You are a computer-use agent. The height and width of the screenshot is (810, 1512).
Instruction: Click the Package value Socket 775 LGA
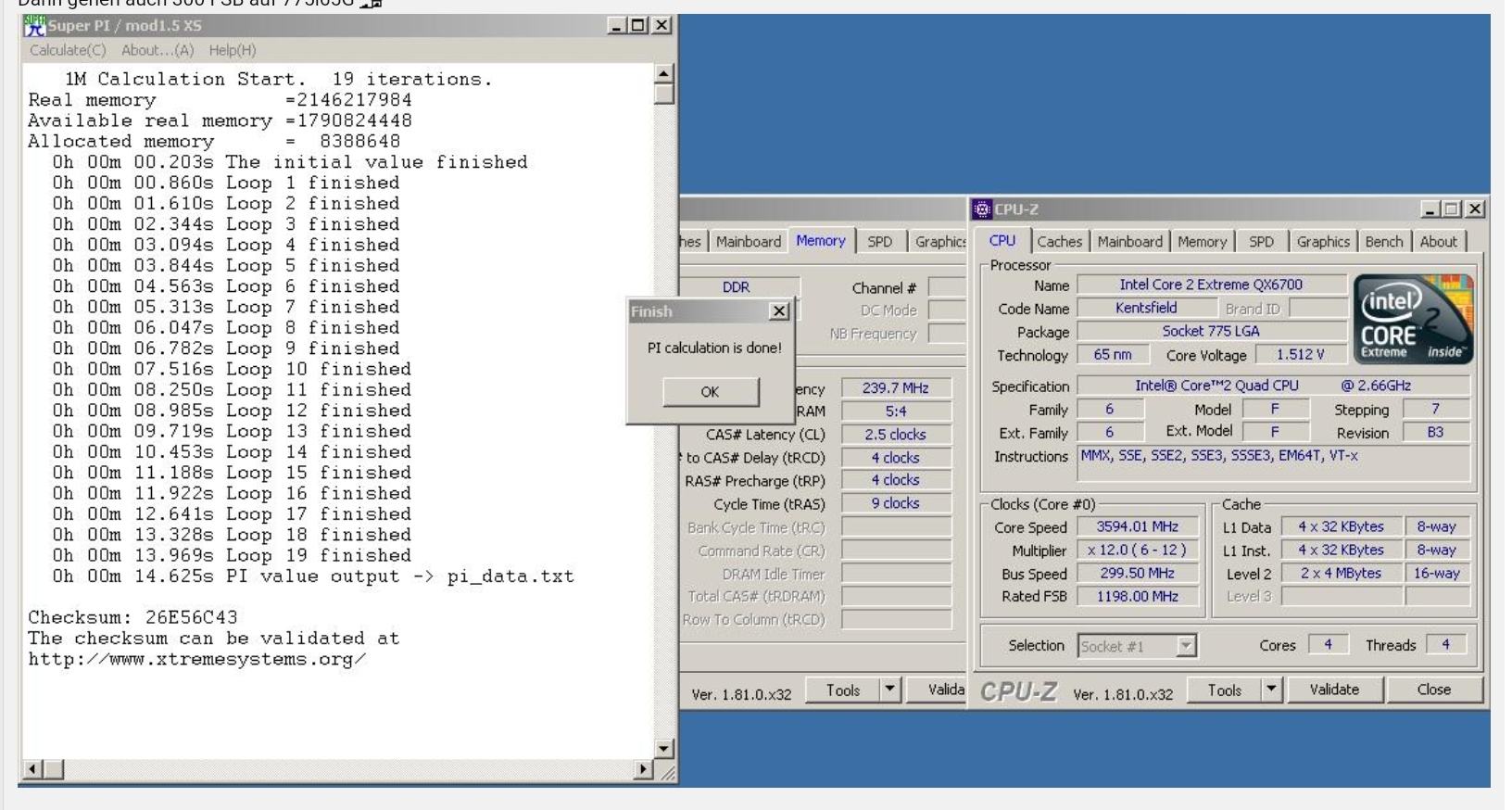(1211, 331)
